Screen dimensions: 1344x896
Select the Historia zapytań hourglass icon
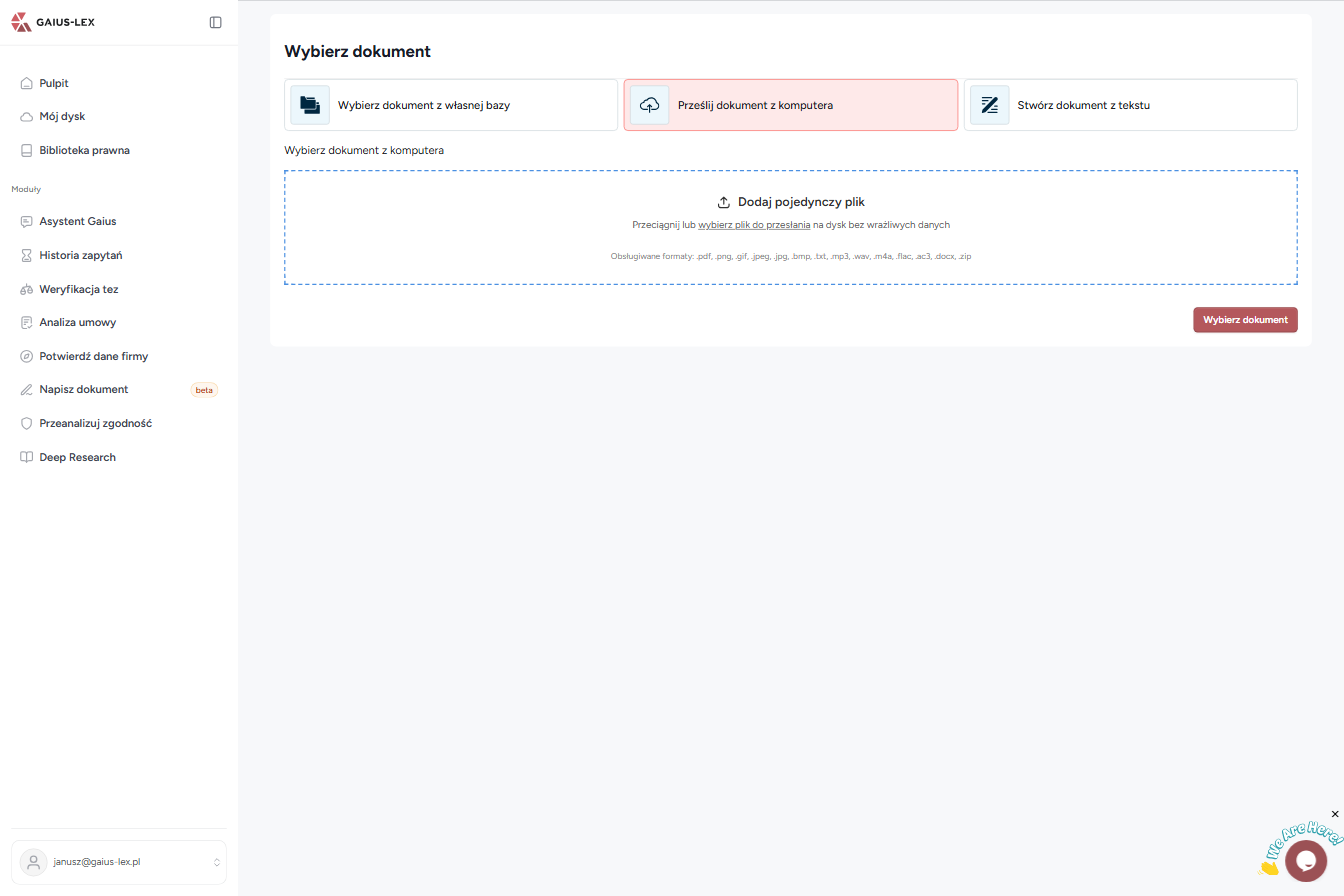tap(27, 256)
